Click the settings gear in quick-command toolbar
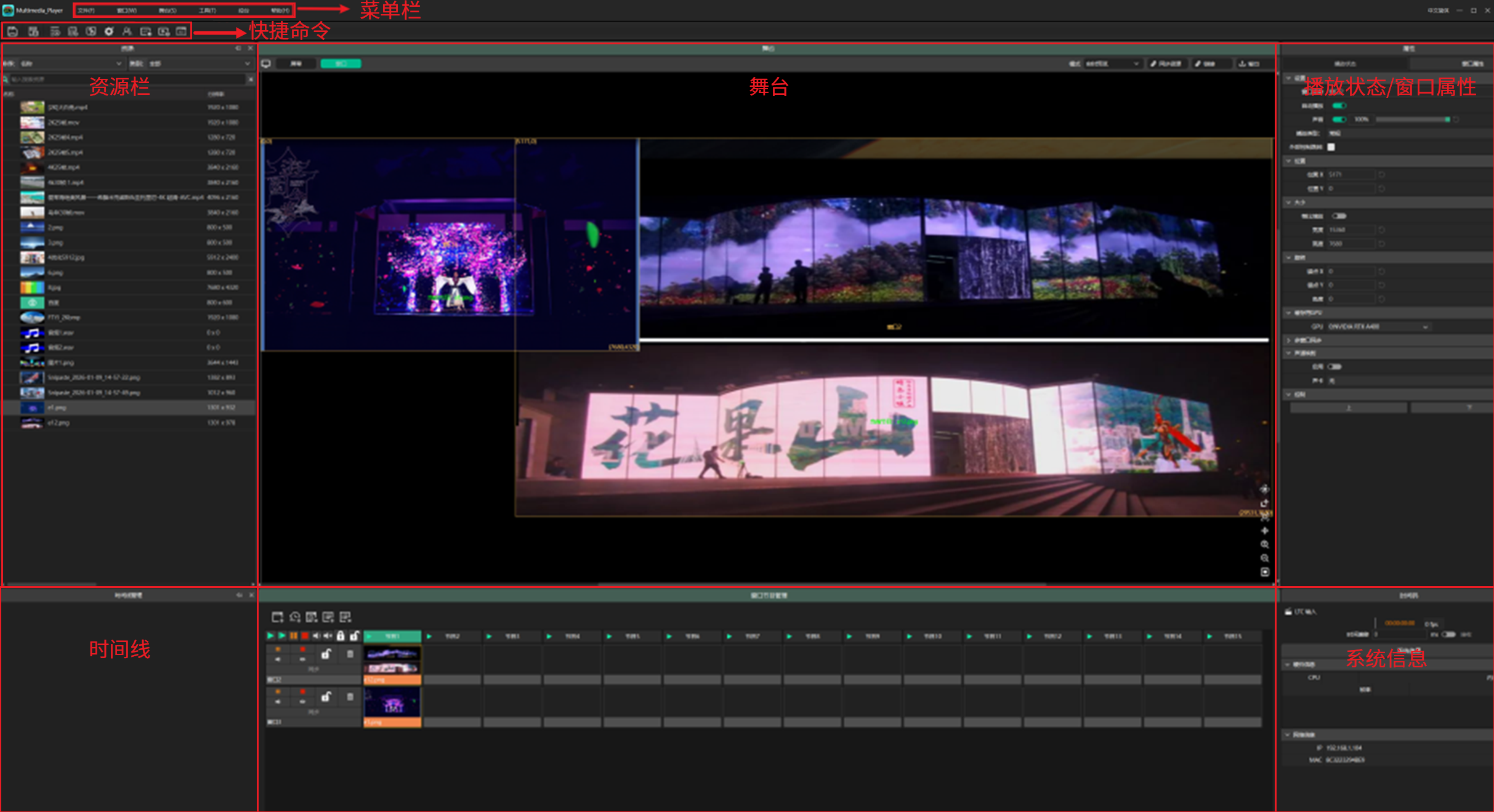This screenshot has height=812, width=1494. tap(109, 31)
